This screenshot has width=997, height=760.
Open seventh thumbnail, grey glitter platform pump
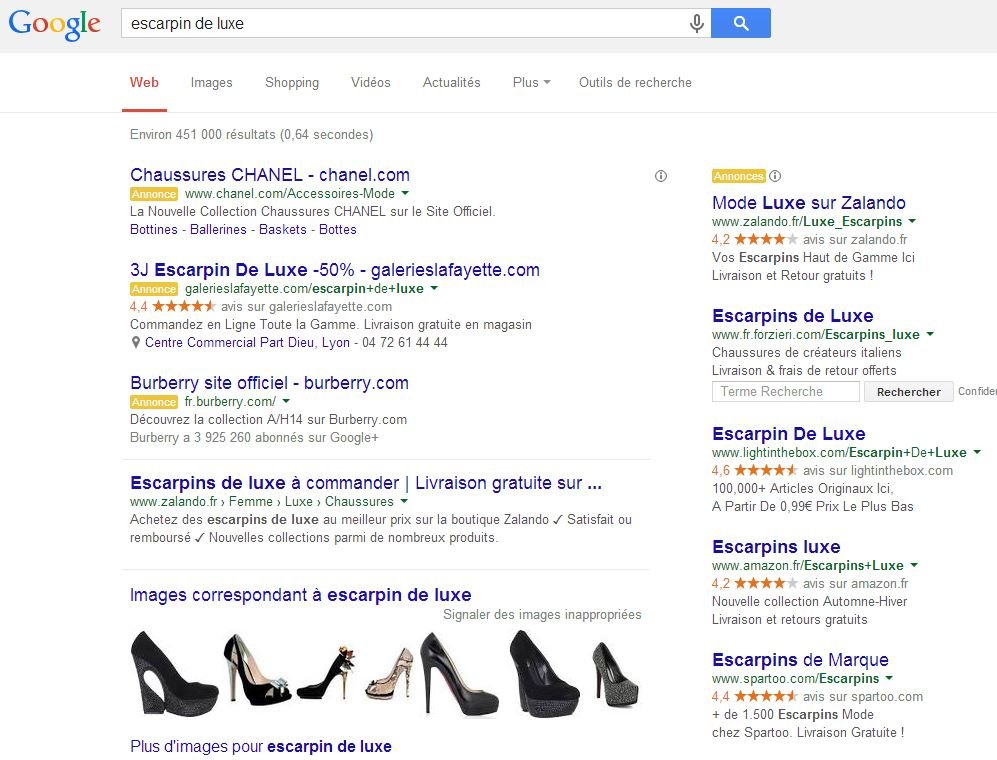(x=615, y=674)
